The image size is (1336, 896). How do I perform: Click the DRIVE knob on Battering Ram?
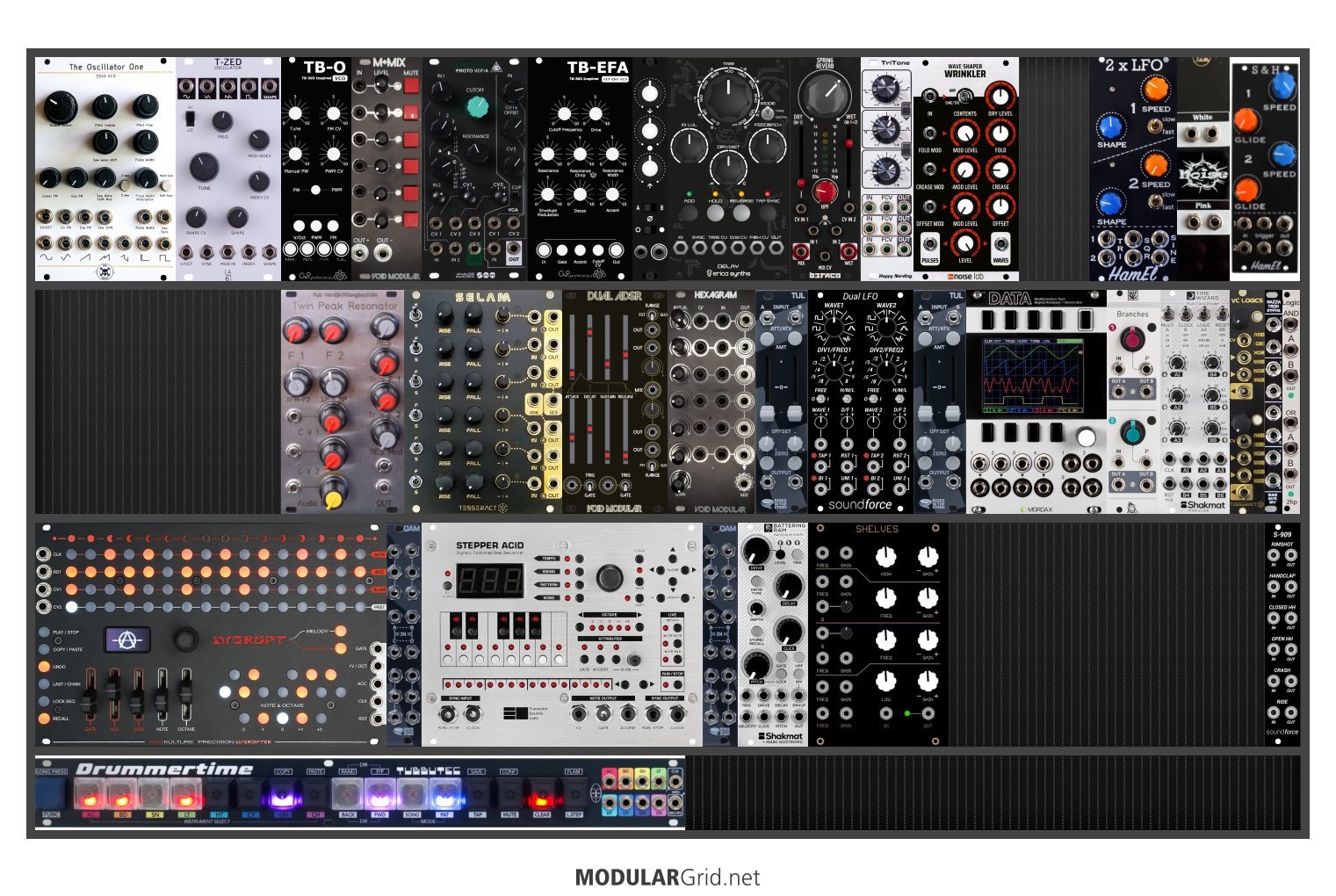point(755,552)
